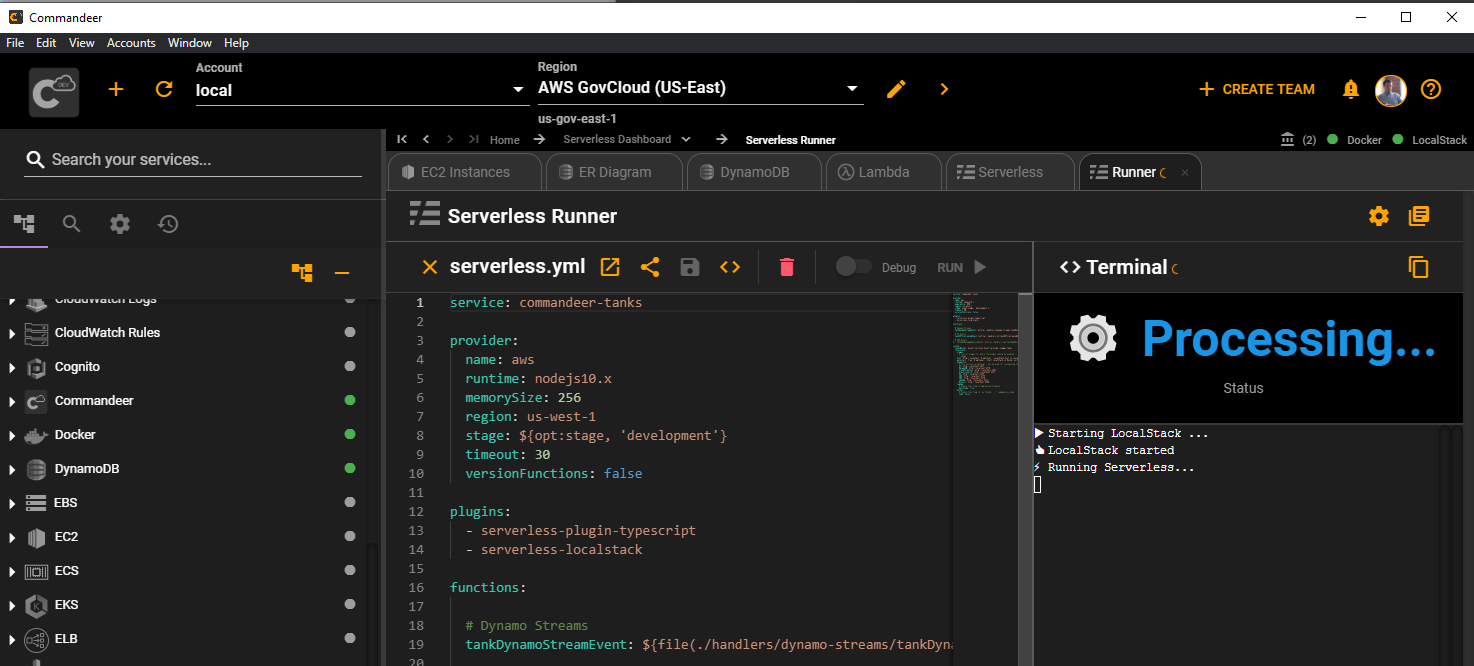The height and width of the screenshot is (666, 1474).
Task: Expand the EC2 tree item
Action: pos(12,537)
